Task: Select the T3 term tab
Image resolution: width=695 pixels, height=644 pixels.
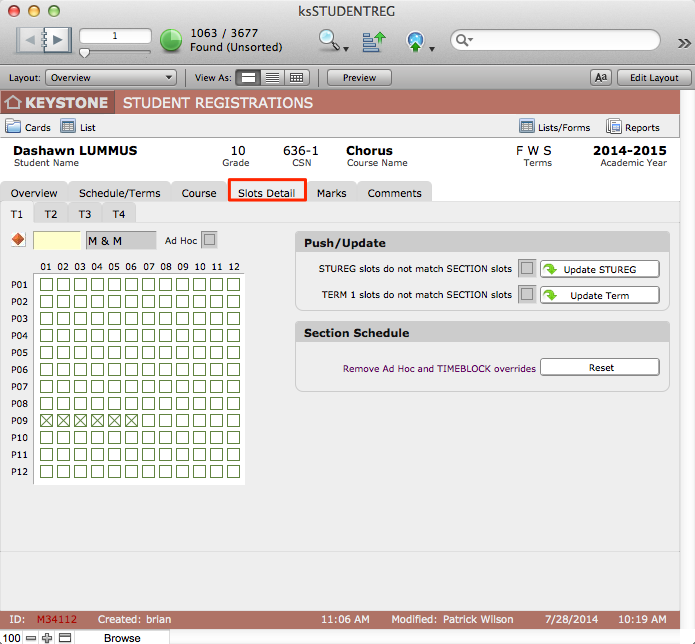Action: click(x=85, y=214)
